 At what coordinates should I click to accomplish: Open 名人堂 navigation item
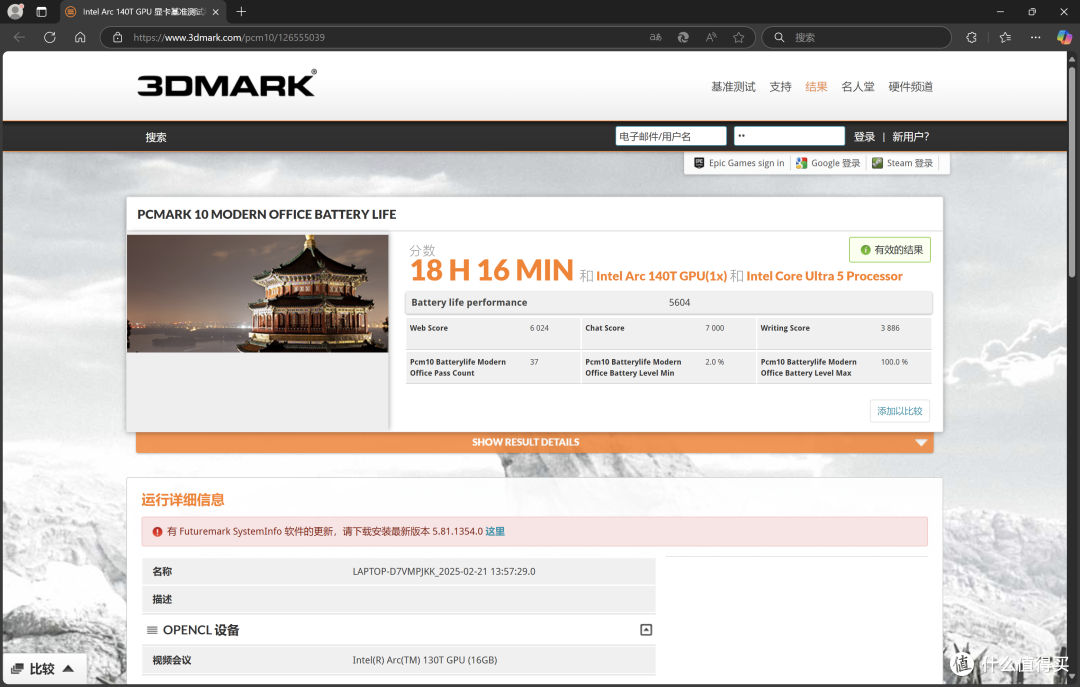pyautogui.click(x=858, y=87)
